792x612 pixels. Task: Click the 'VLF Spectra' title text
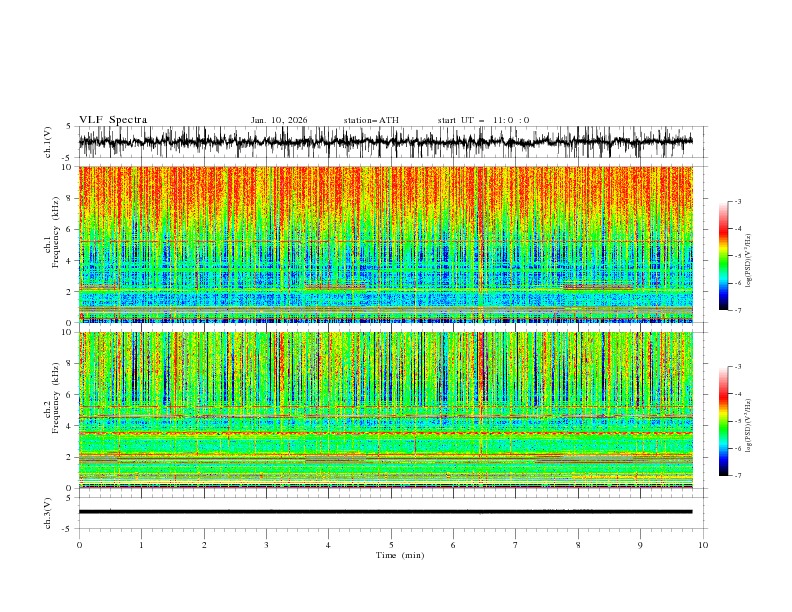(x=113, y=120)
